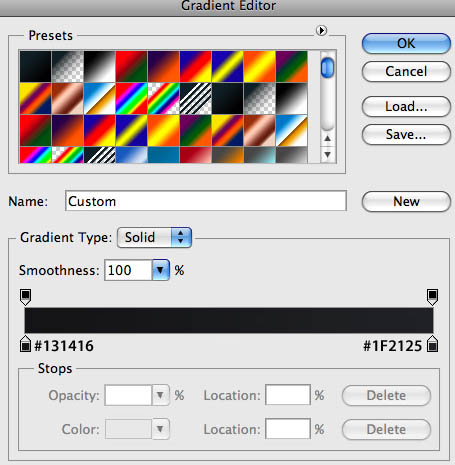Open the Gradient Type dropdown

coord(154,237)
